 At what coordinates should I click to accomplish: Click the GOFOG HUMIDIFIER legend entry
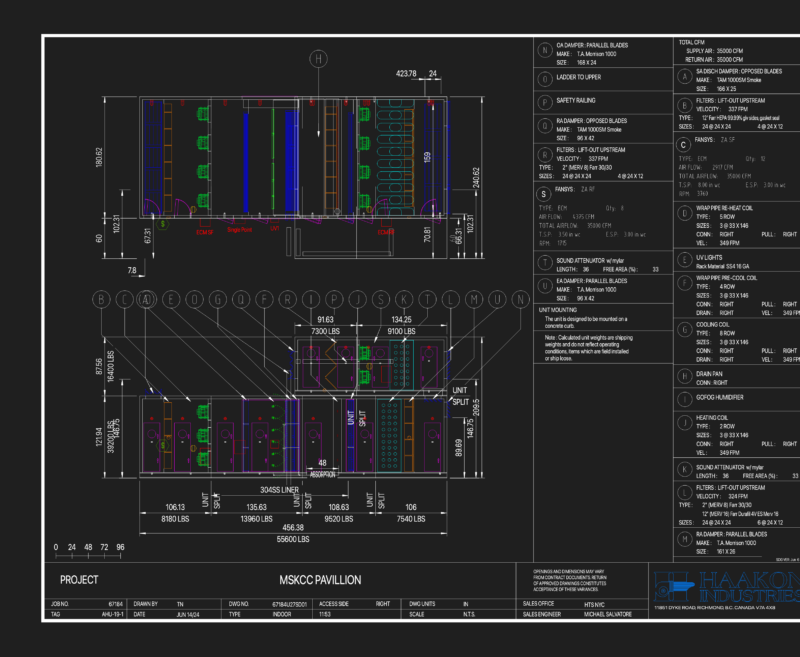[x=719, y=397]
